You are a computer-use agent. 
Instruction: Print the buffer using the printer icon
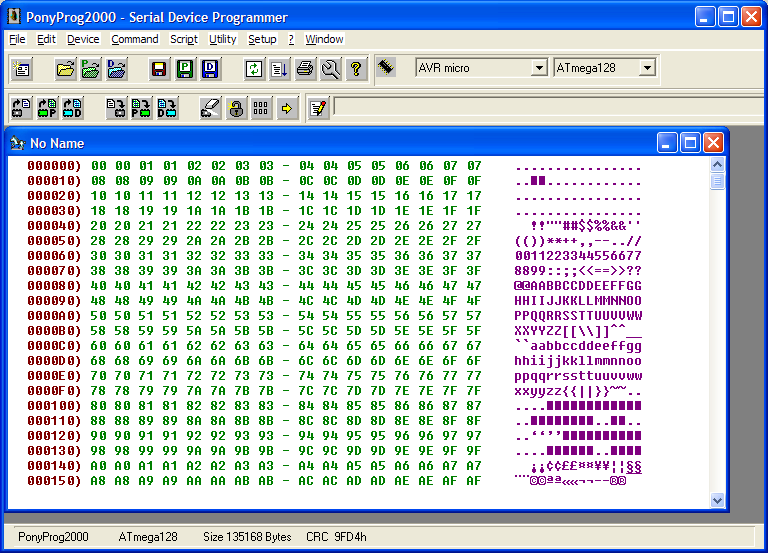[x=305, y=69]
